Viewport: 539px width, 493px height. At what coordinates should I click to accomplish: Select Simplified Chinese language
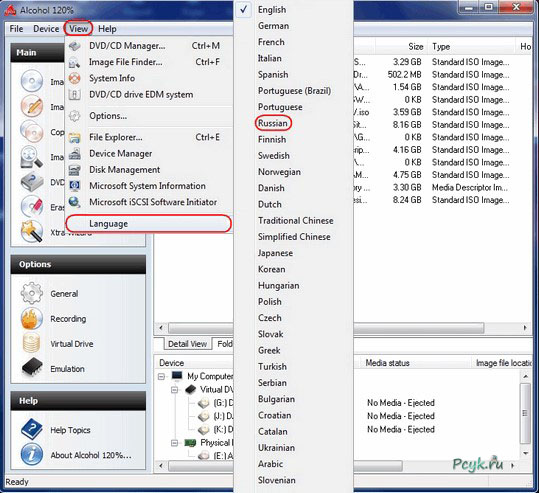point(294,237)
